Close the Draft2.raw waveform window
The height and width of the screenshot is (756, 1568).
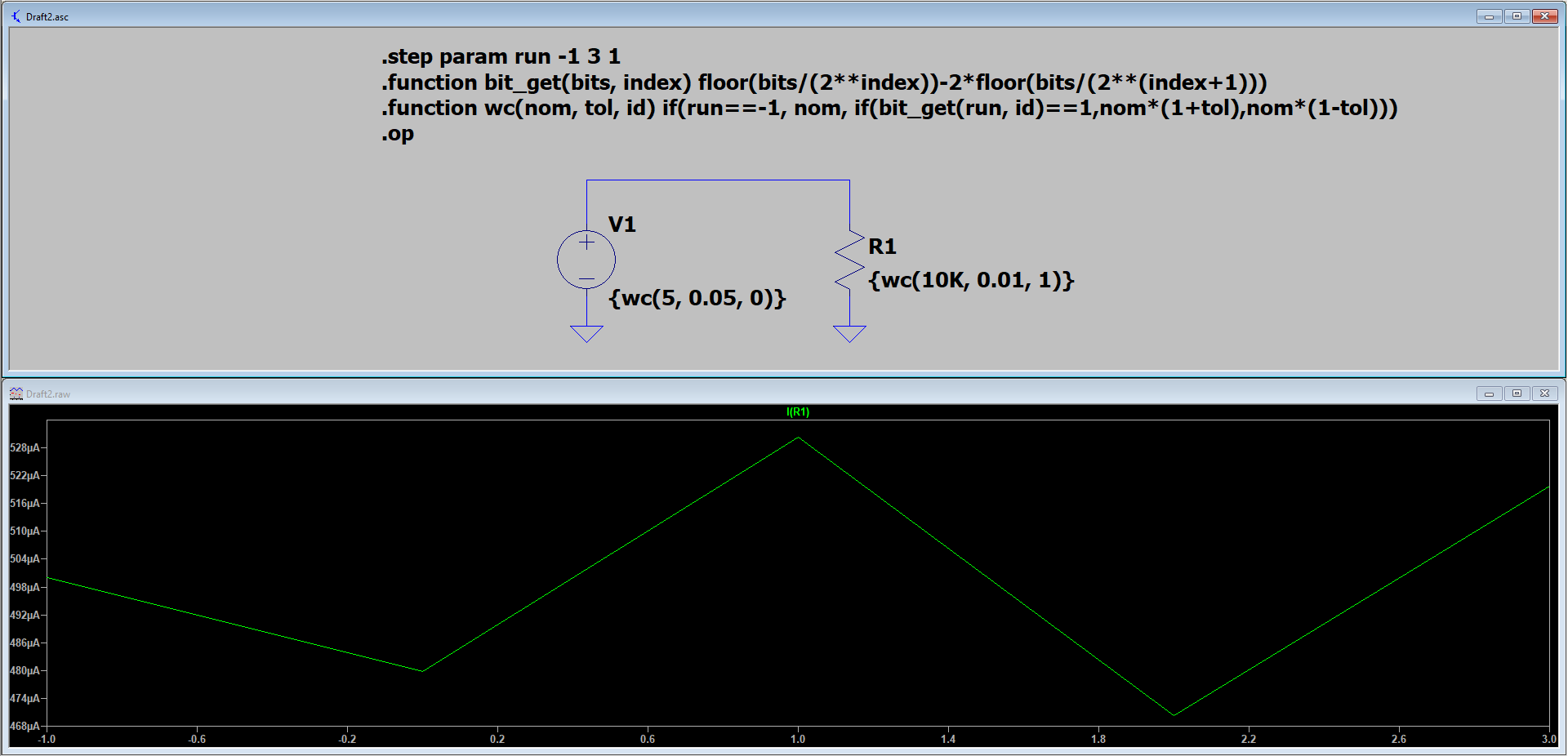[1544, 394]
